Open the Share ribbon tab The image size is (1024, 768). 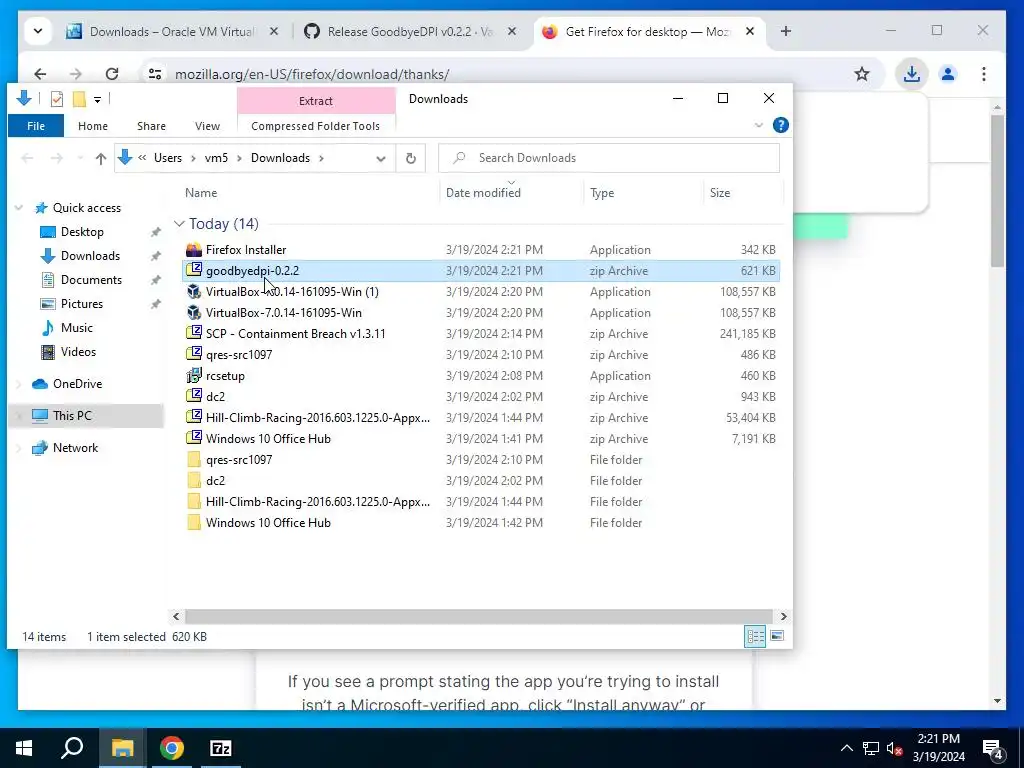(x=152, y=126)
